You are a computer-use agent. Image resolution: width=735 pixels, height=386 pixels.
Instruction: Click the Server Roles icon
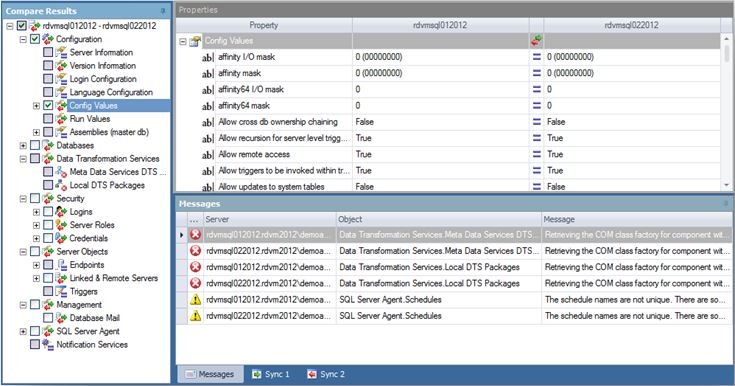(x=61, y=225)
